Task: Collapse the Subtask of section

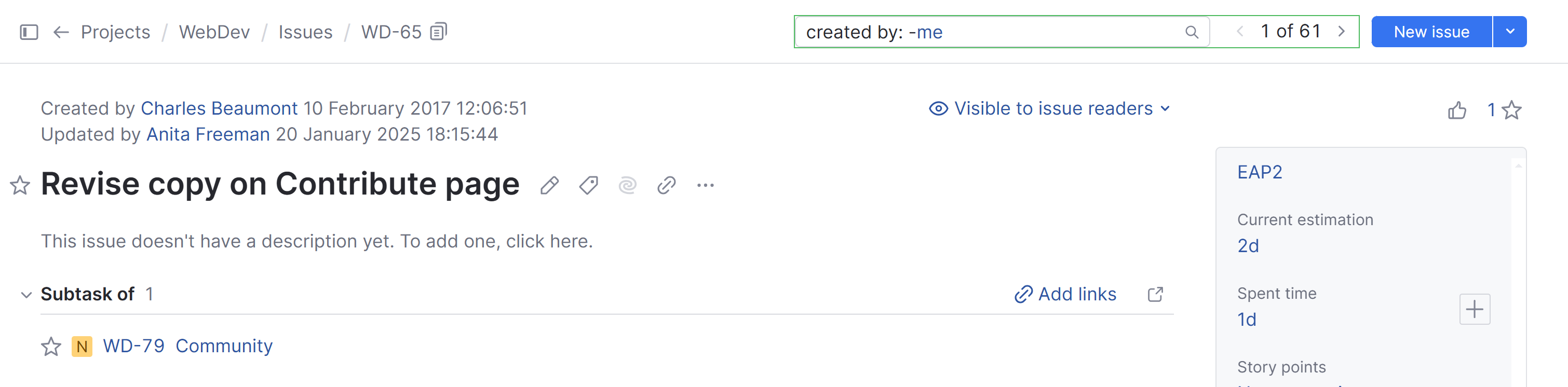Action: point(25,295)
